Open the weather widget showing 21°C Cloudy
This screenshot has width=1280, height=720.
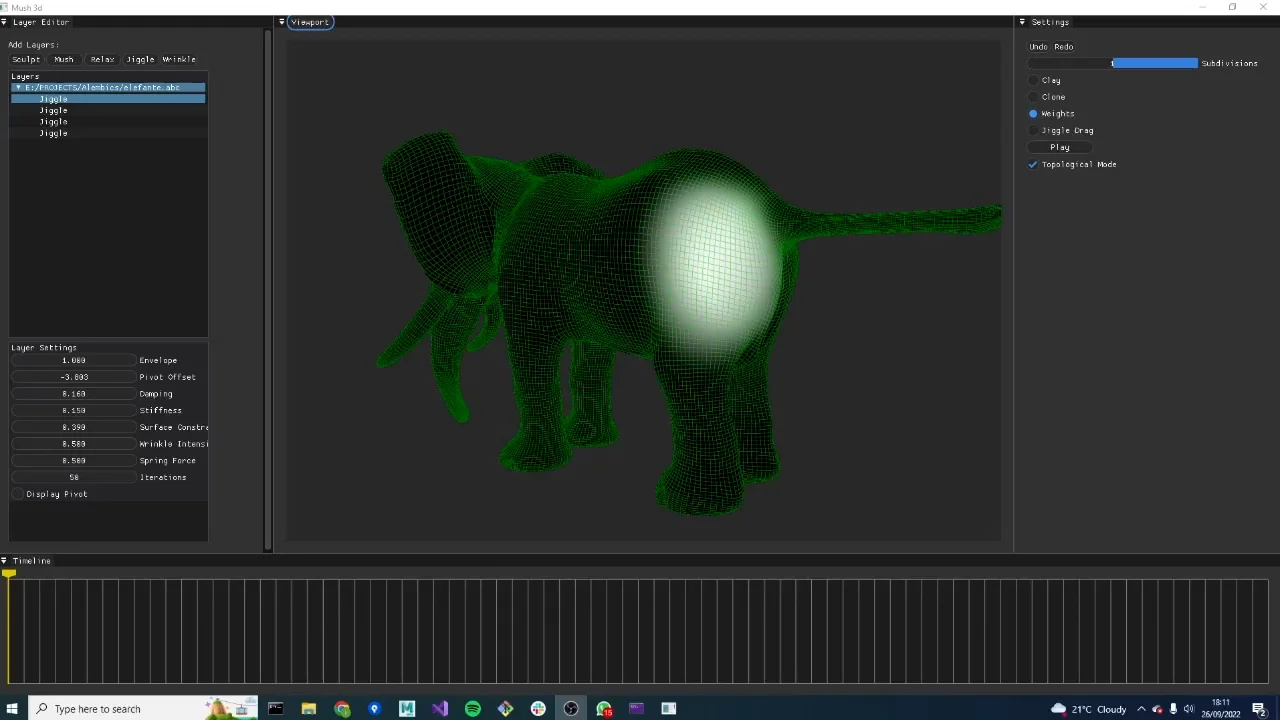pos(1088,709)
